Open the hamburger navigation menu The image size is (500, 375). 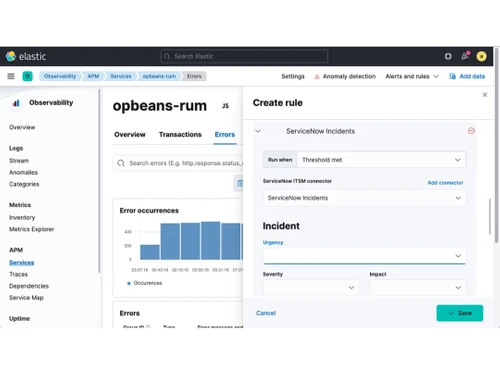[11, 76]
